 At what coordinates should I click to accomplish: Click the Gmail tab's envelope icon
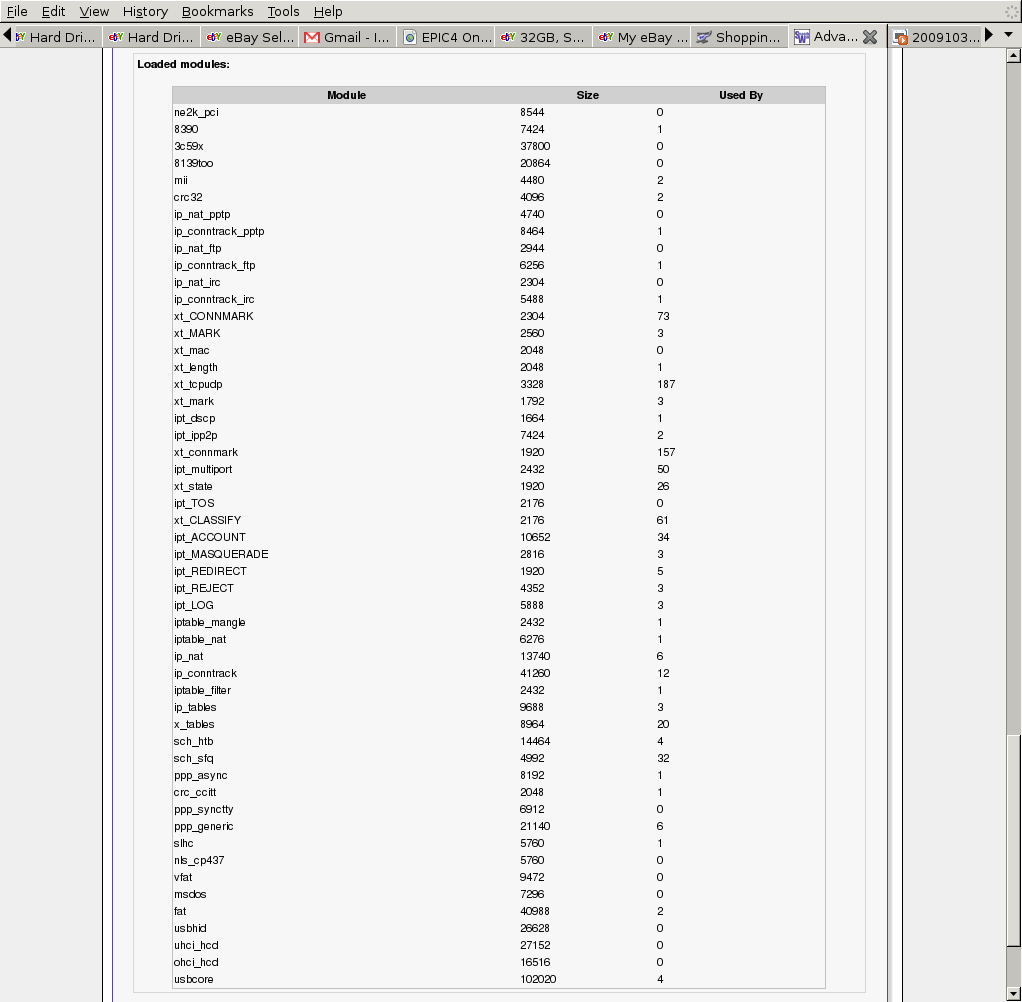click(x=312, y=37)
